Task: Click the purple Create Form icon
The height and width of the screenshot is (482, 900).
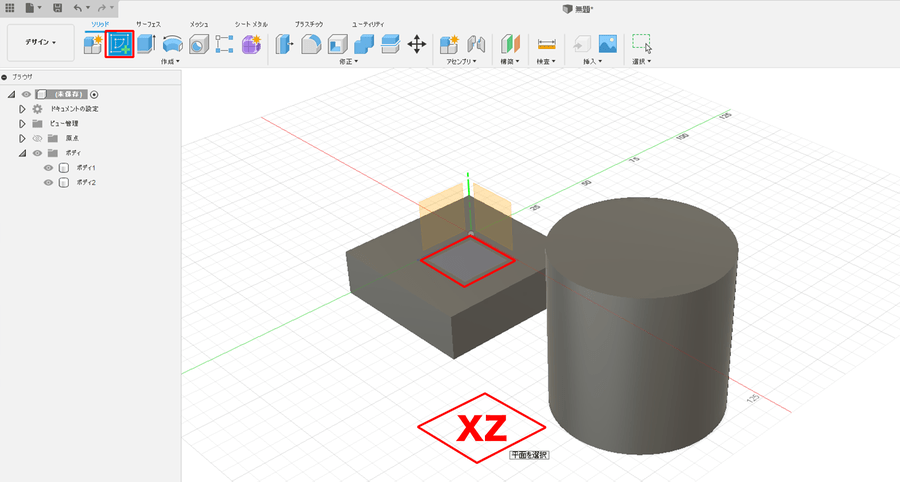Action: point(251,44)
